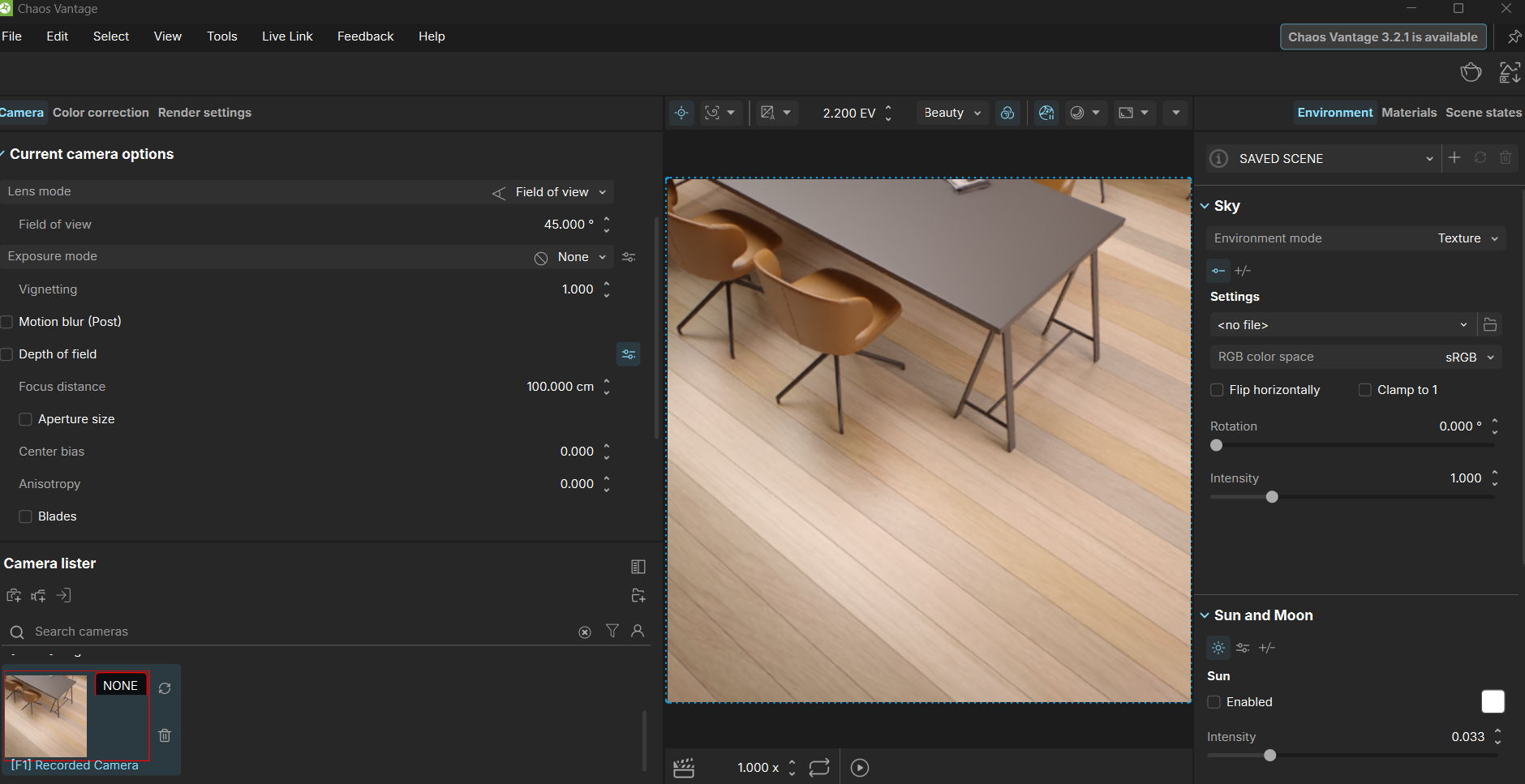The image size is (1525, 784).
Task: Play the animation
Action: [x=860, y=768]
